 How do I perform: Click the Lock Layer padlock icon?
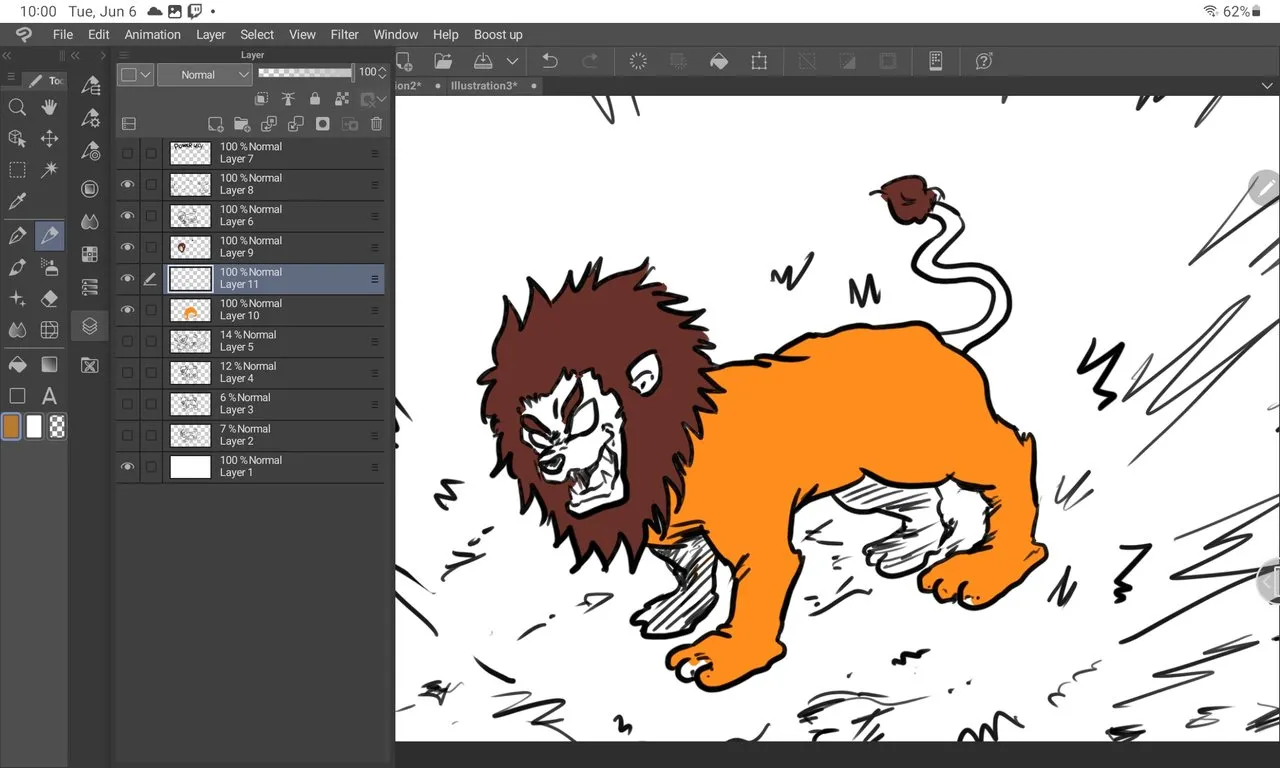tap(315, 99)
